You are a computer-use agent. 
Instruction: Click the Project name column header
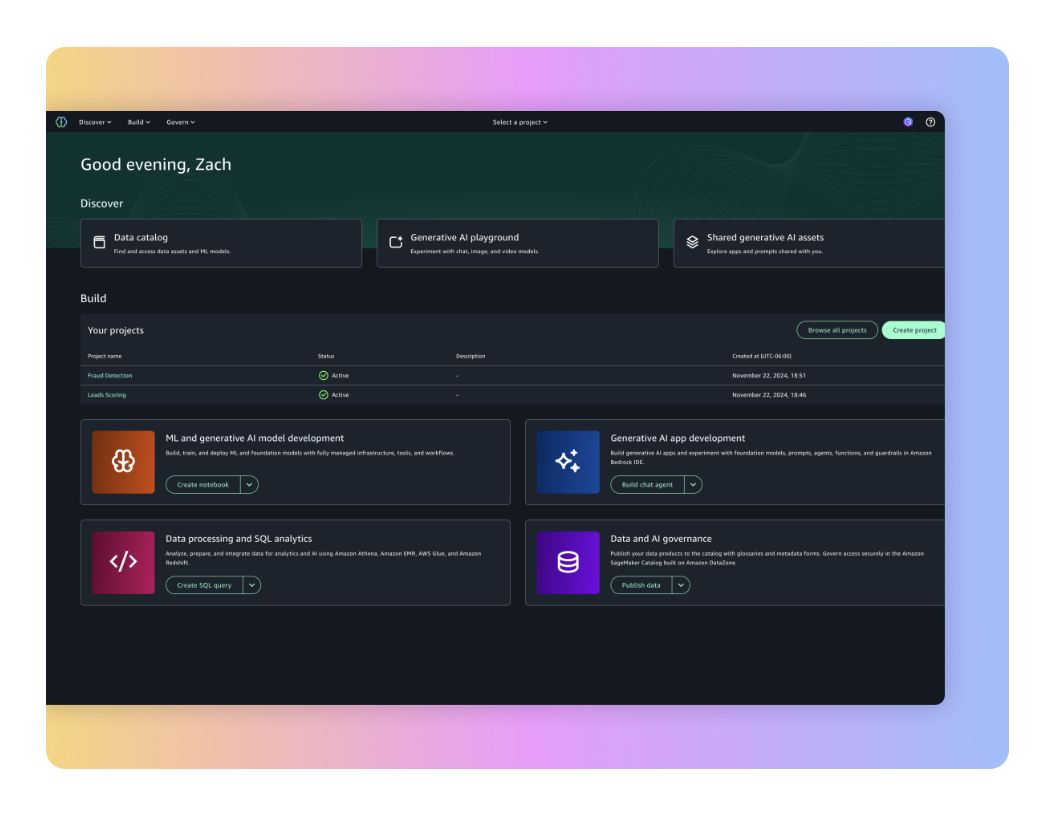(105, 356)
